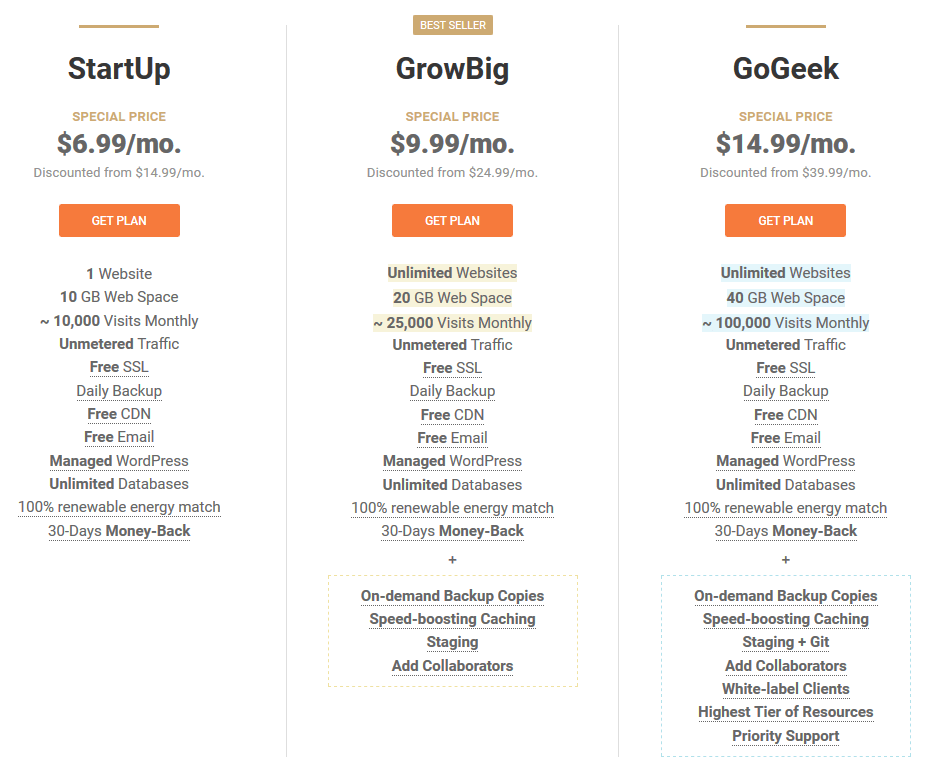The width and height of the screenshot is (935, 765).
Task: Click On-demand Backup Copies in GrowBig
Action: tap(452, 596)
